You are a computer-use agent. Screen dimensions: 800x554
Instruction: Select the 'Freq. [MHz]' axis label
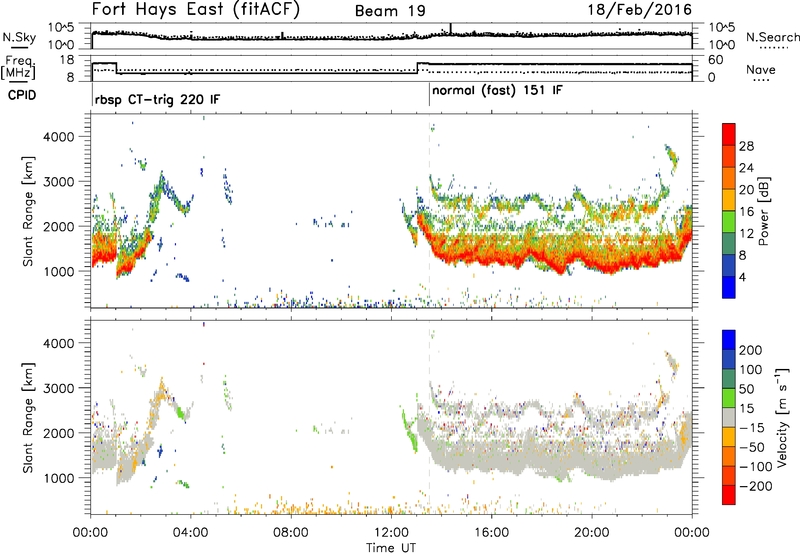[18, 67]
